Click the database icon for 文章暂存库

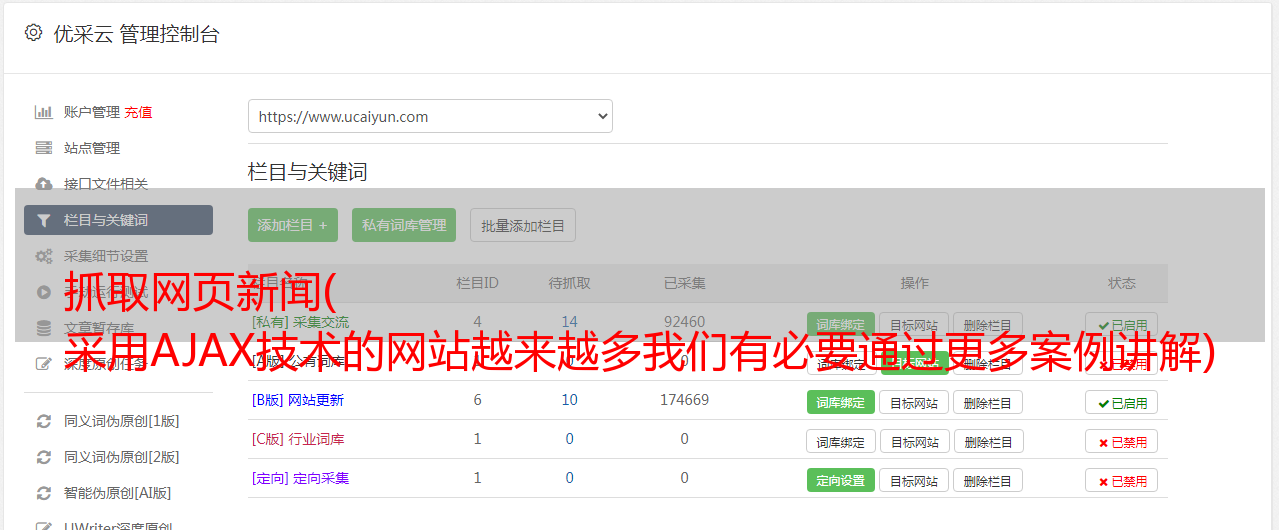pyautogui.click(x=44, y=328)
